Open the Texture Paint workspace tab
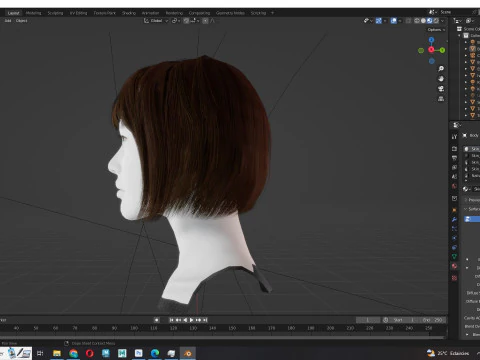The height and width of the screenshot is (360, 480). (104, 13)
